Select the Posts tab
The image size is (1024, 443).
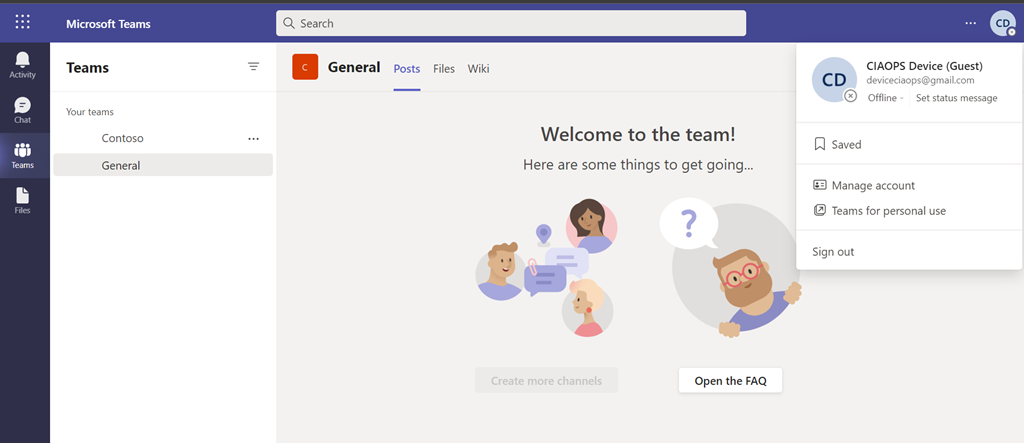tap(407, 69)
